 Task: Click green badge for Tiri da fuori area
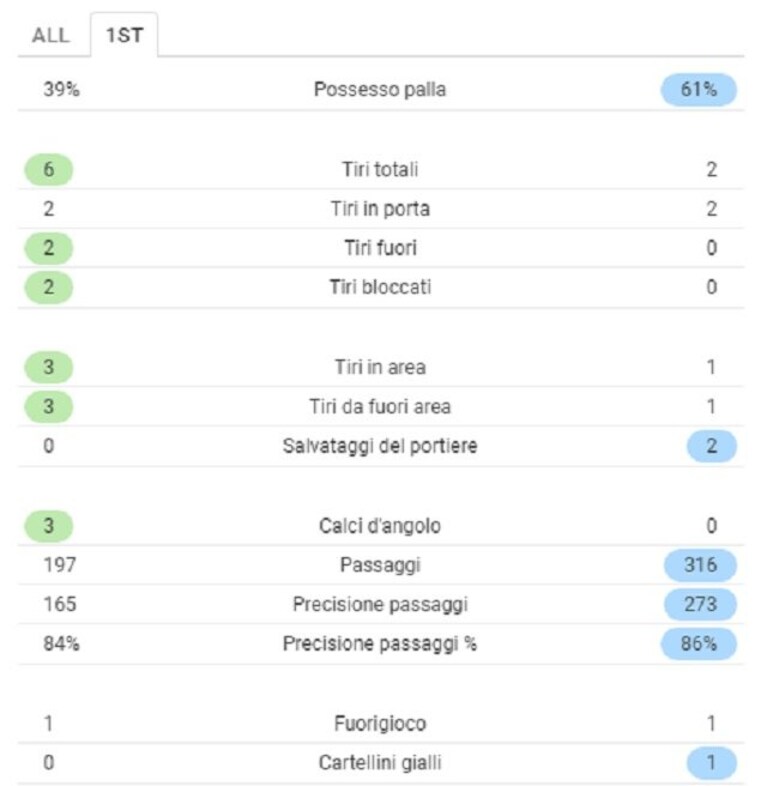49,406
